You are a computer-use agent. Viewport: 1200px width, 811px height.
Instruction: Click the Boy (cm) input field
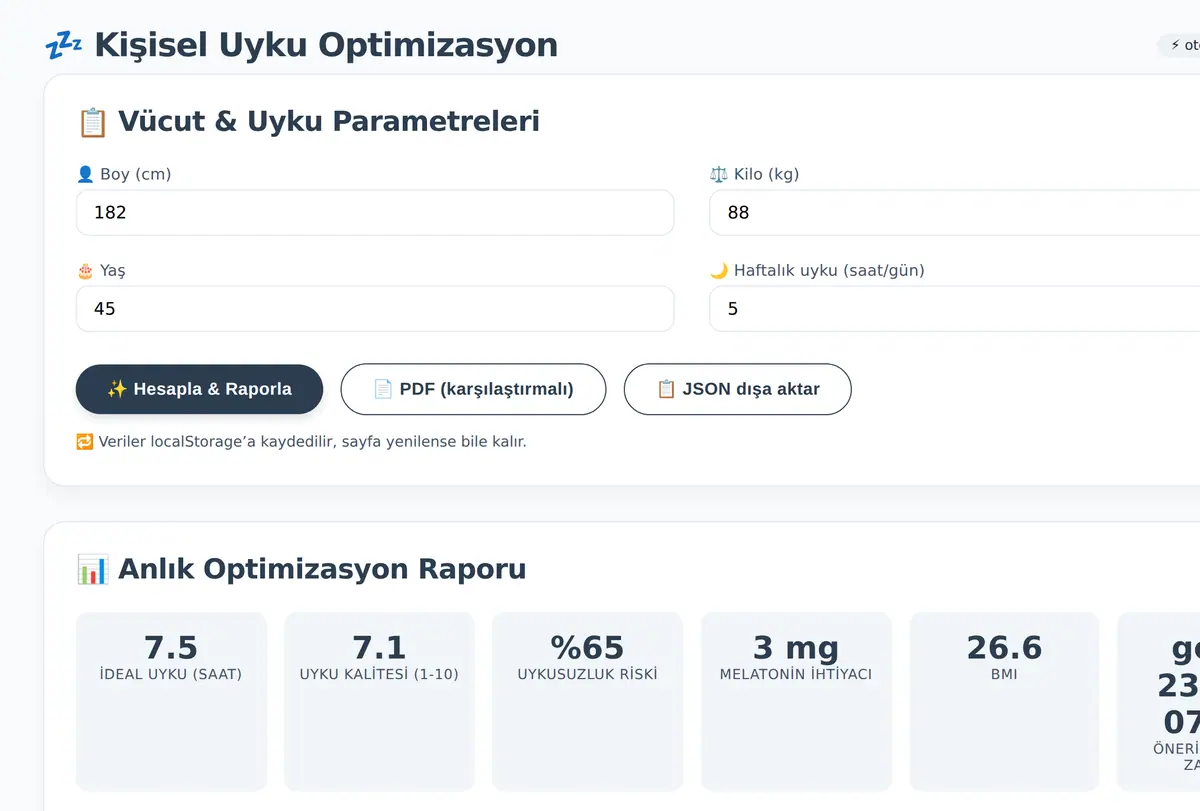375,213
